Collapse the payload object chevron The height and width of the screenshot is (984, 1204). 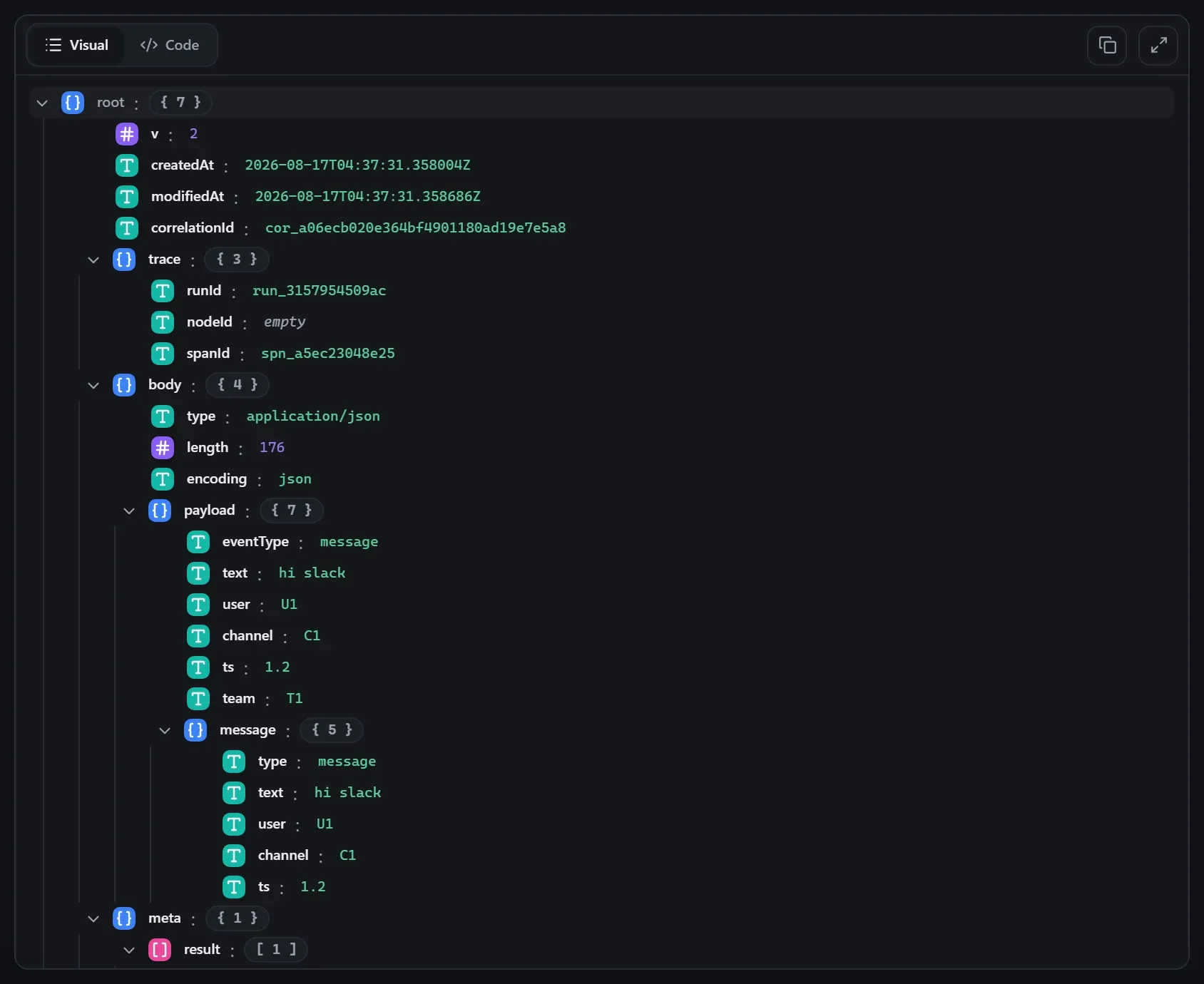[x=129, y=511]
